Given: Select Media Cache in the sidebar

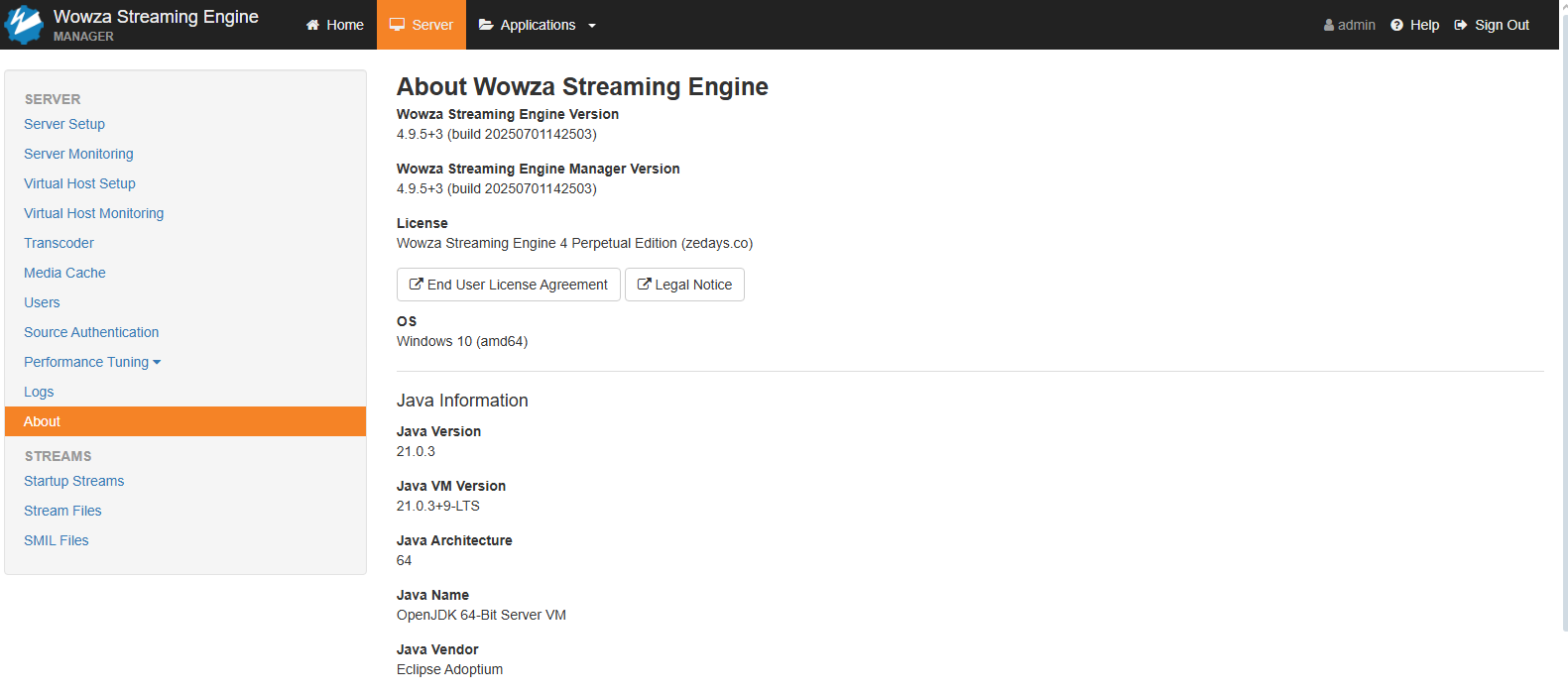Looking at the screenshot, I should point(64,273).
